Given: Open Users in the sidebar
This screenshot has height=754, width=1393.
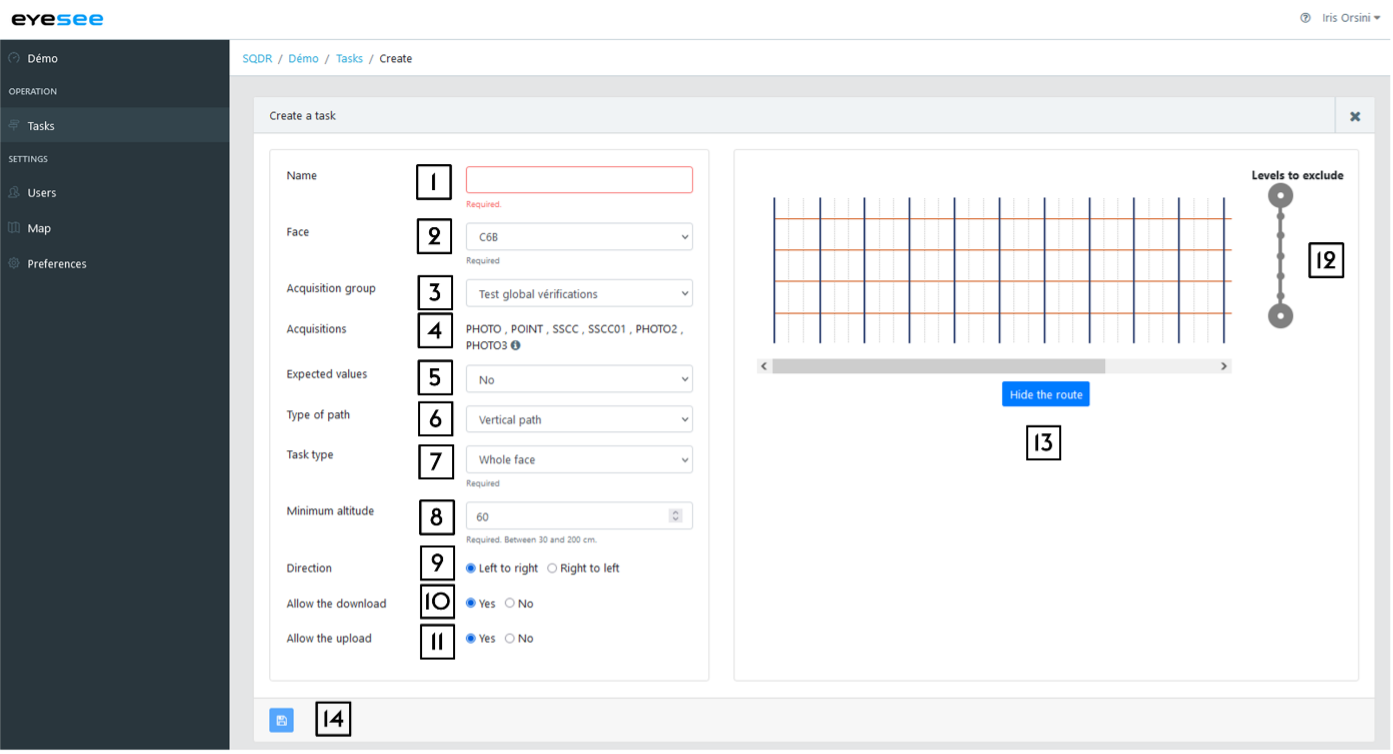Looking at the screenshot, I should click(x=114, y=193).
